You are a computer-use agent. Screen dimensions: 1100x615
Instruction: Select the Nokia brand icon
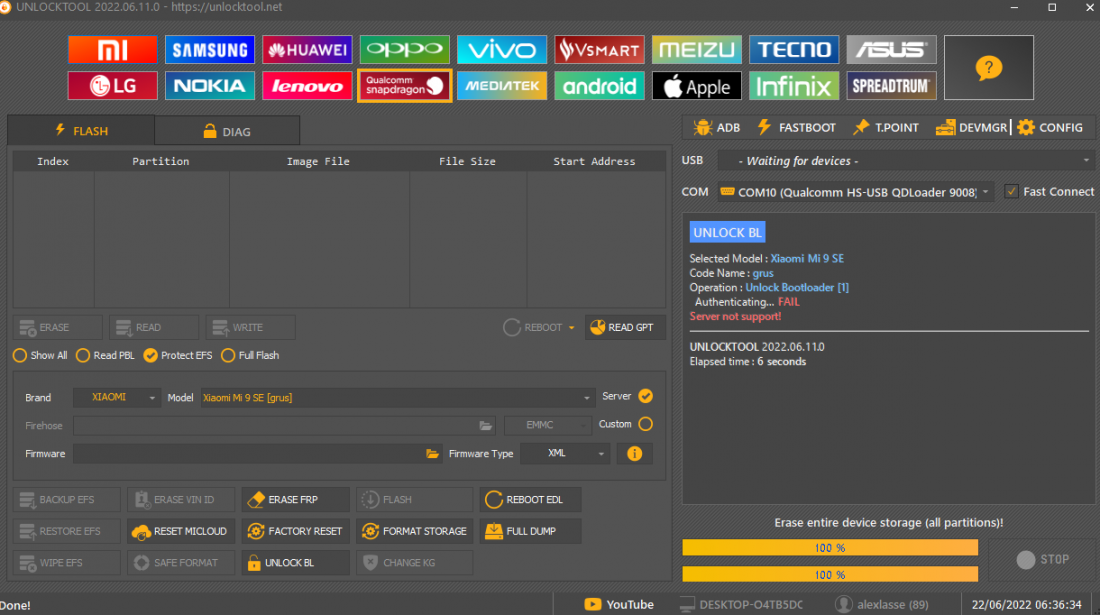click(210, 86)
